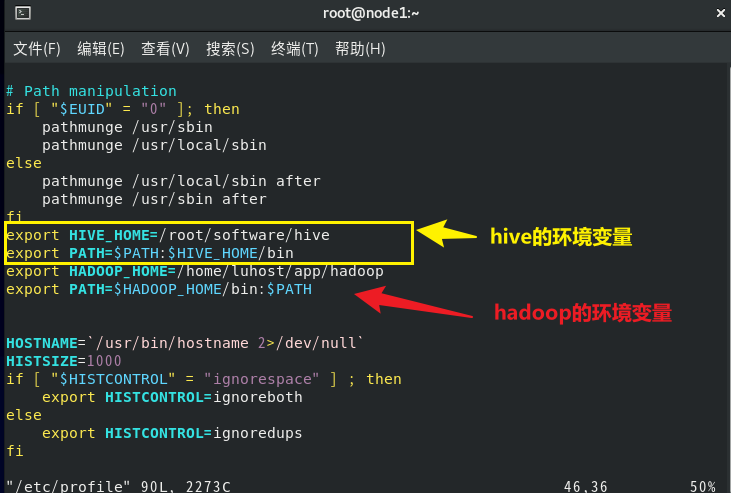Click 'export HISTCONTROL=ignoredups' line

172,433
